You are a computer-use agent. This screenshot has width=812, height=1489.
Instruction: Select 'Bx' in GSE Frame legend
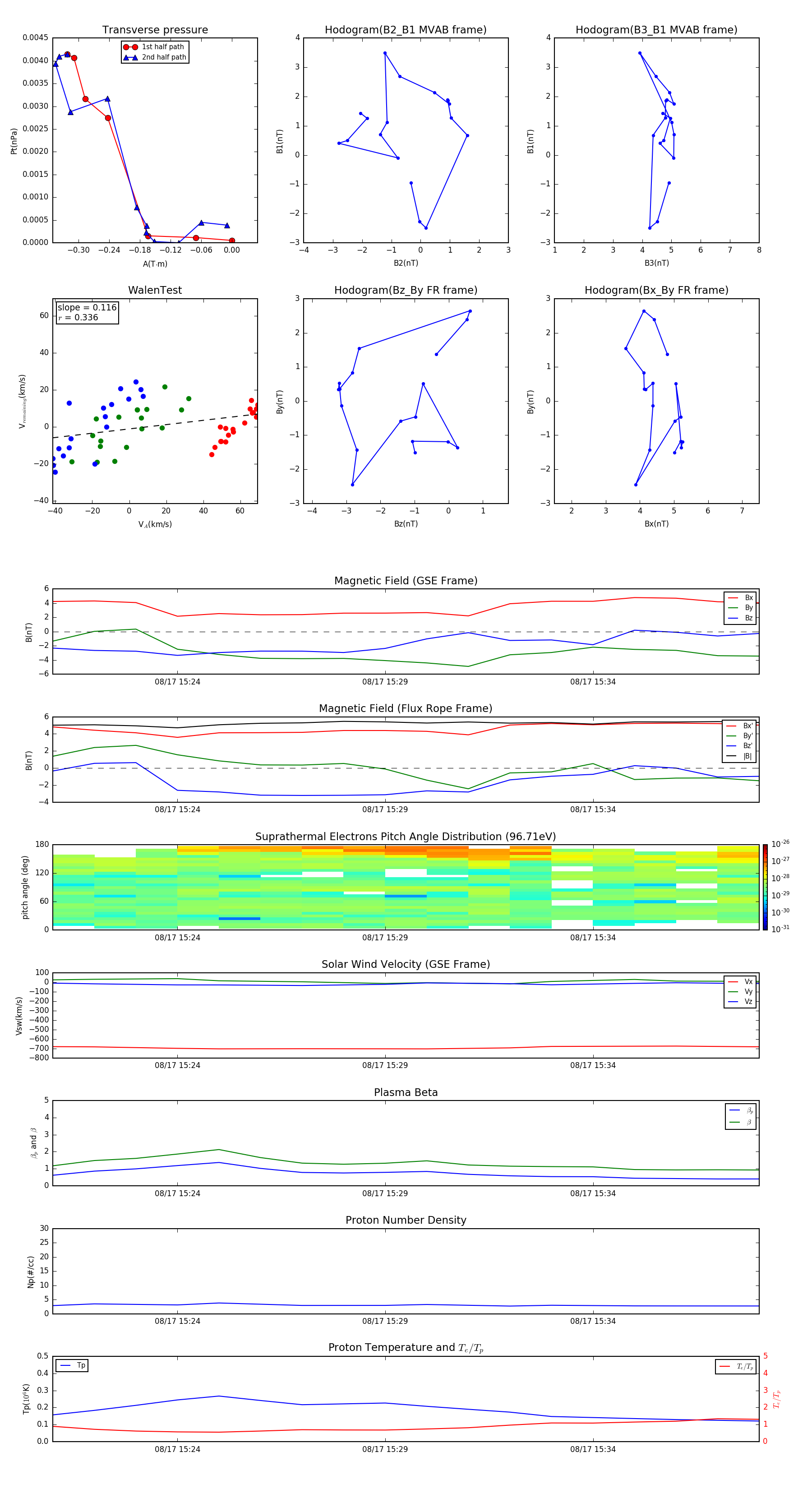coord(740,598)
